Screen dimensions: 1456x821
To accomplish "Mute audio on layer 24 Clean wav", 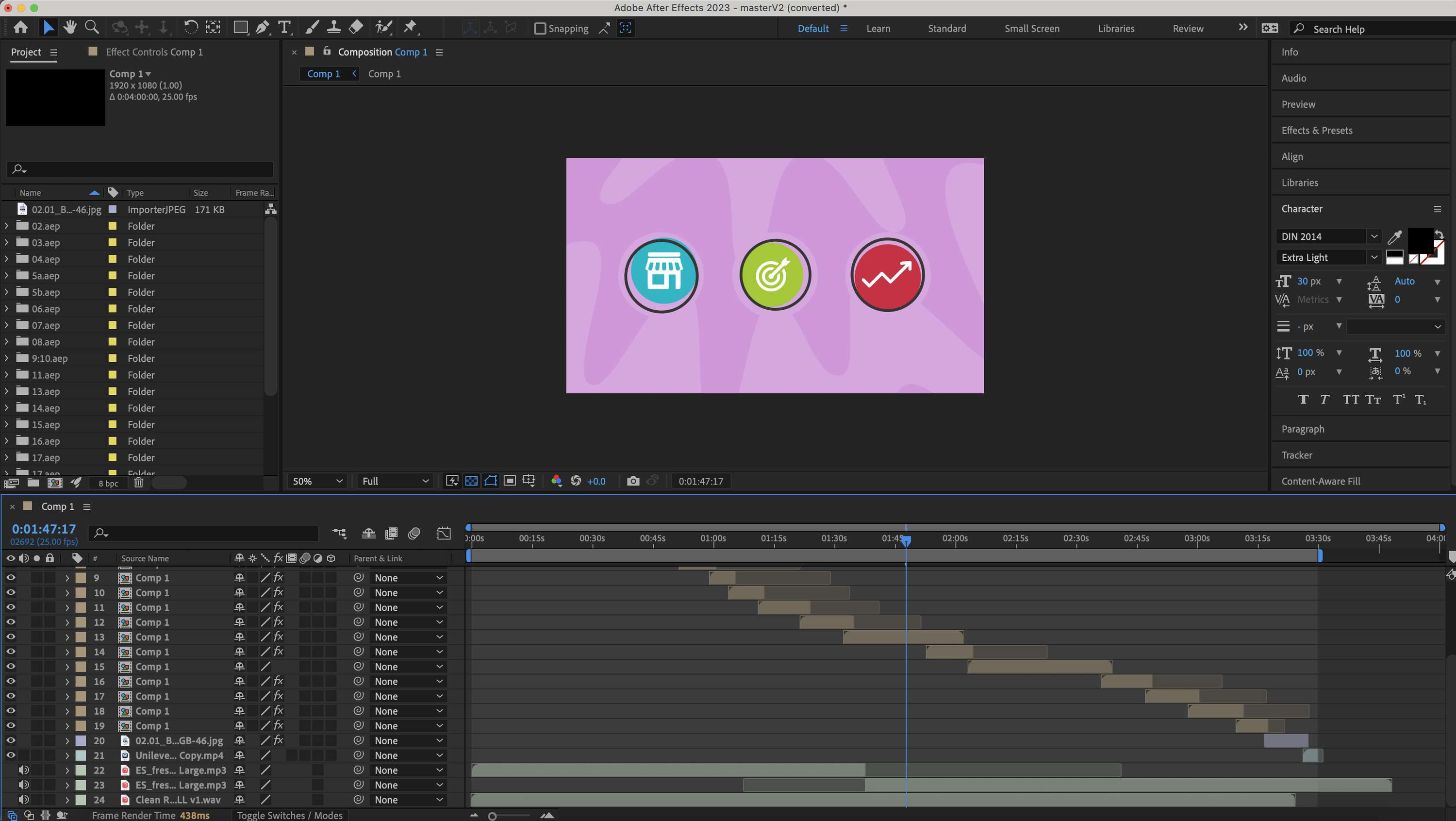I will tap(24, 800).
